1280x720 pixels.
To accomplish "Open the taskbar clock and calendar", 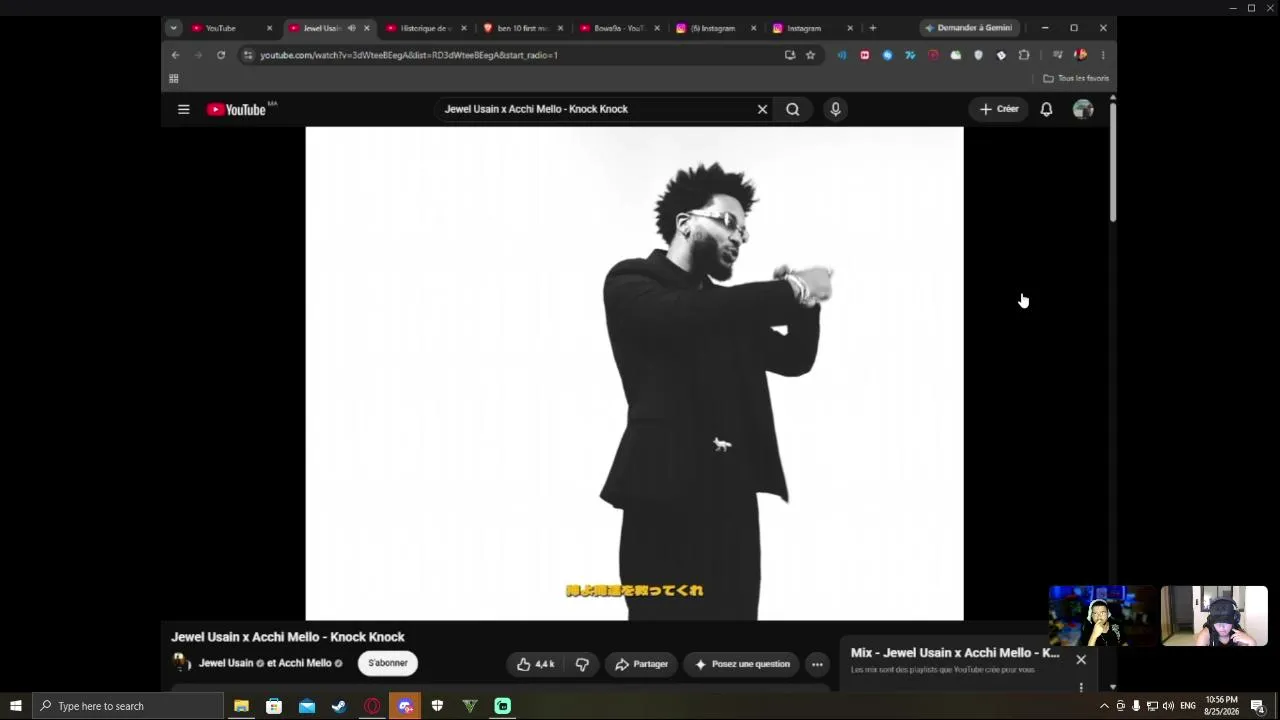I will [1222, 706].
